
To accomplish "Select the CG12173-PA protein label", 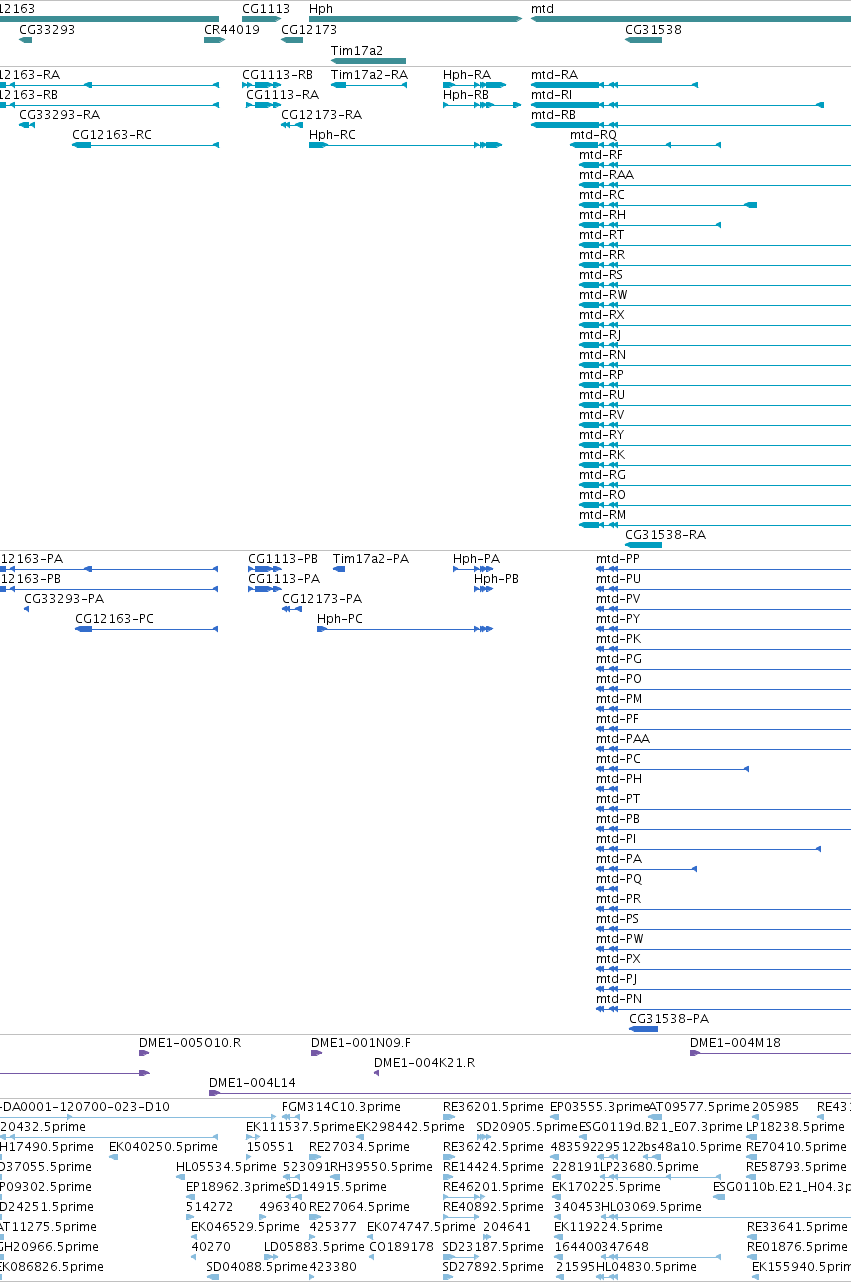I will [x=322, y=599].
